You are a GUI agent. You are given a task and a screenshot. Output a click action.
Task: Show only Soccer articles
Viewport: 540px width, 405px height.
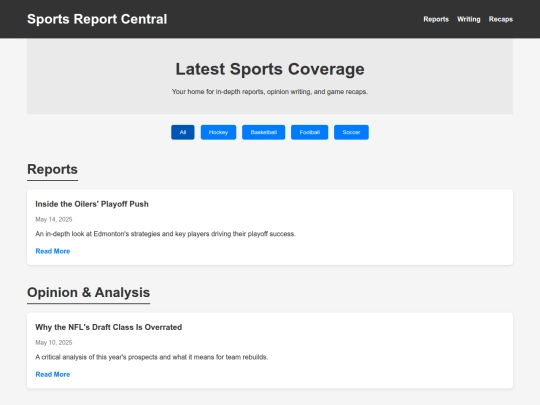pos(351,132)
